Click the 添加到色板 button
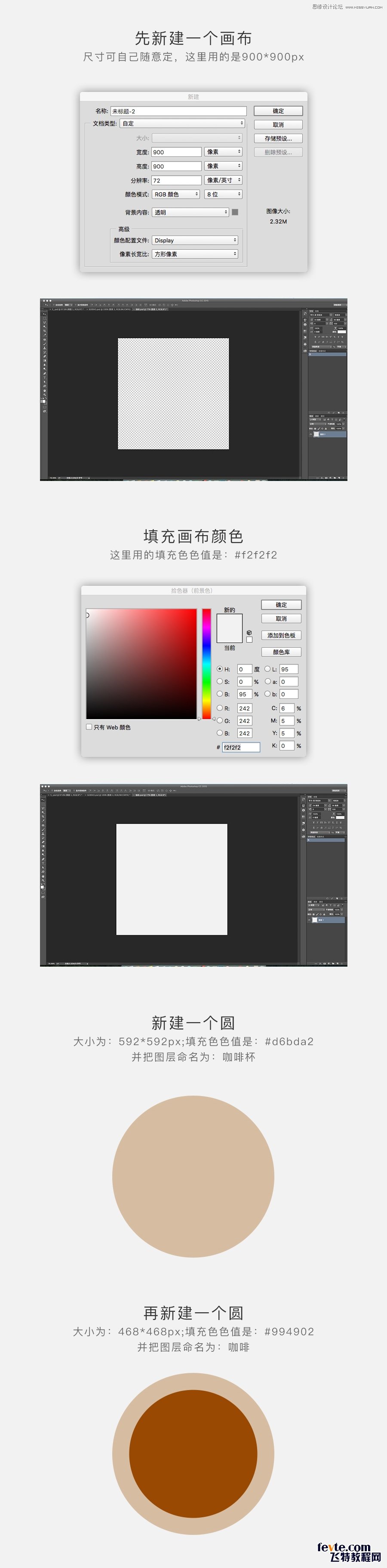Viewport: 387px width, 1568px height. [x=281, y=635]
